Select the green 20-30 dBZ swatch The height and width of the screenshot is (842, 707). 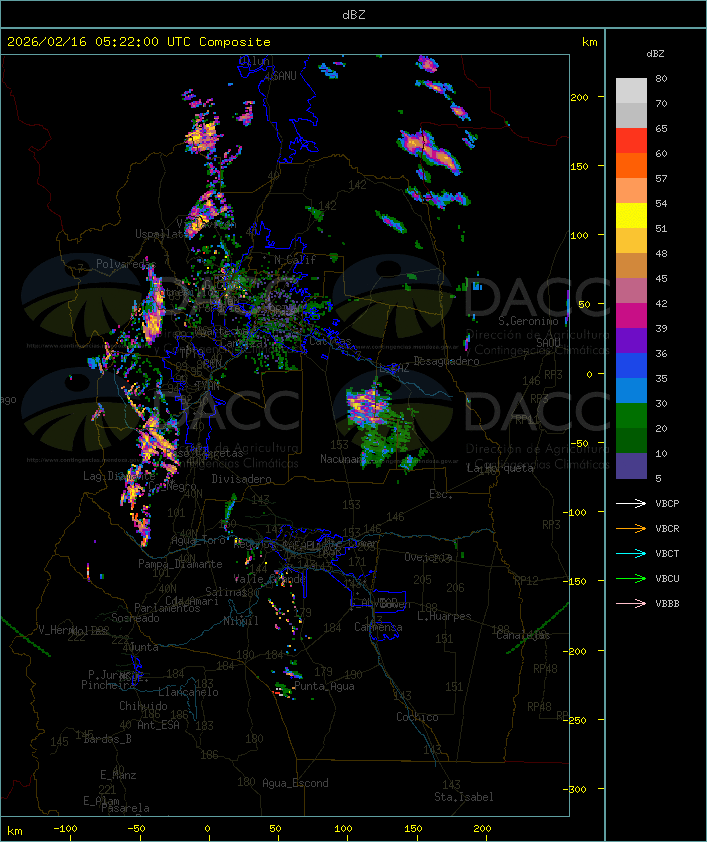(631, 415)
